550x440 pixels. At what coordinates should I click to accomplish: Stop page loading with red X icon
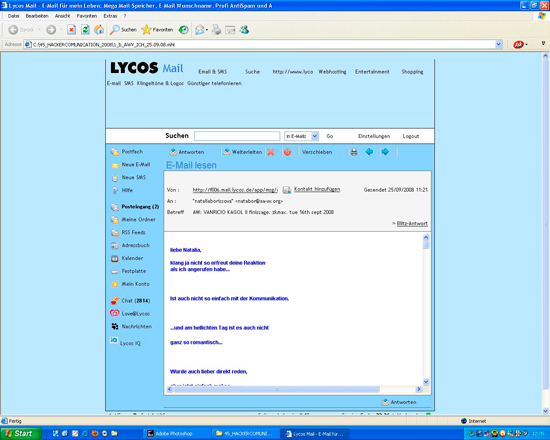(72, 30)
